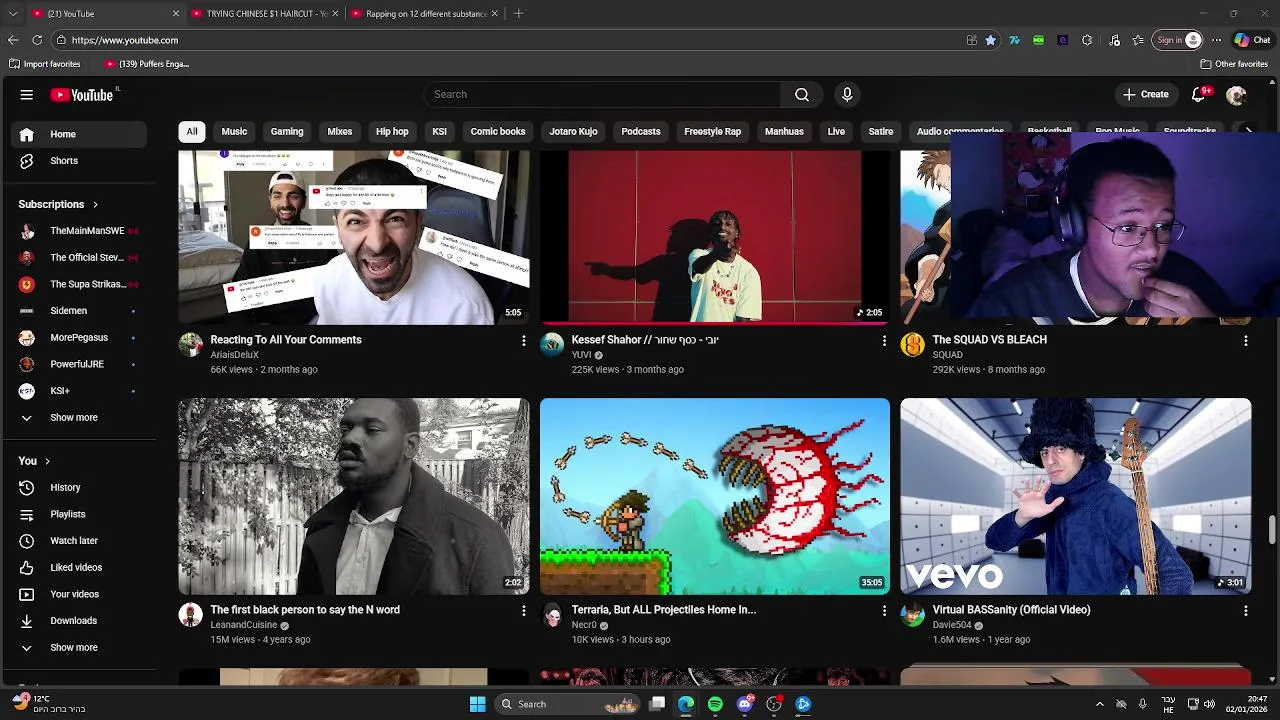Viewport: 1280px width, 720px height.
Task: Open options for first black person video
Action: [x=523, y=611]
